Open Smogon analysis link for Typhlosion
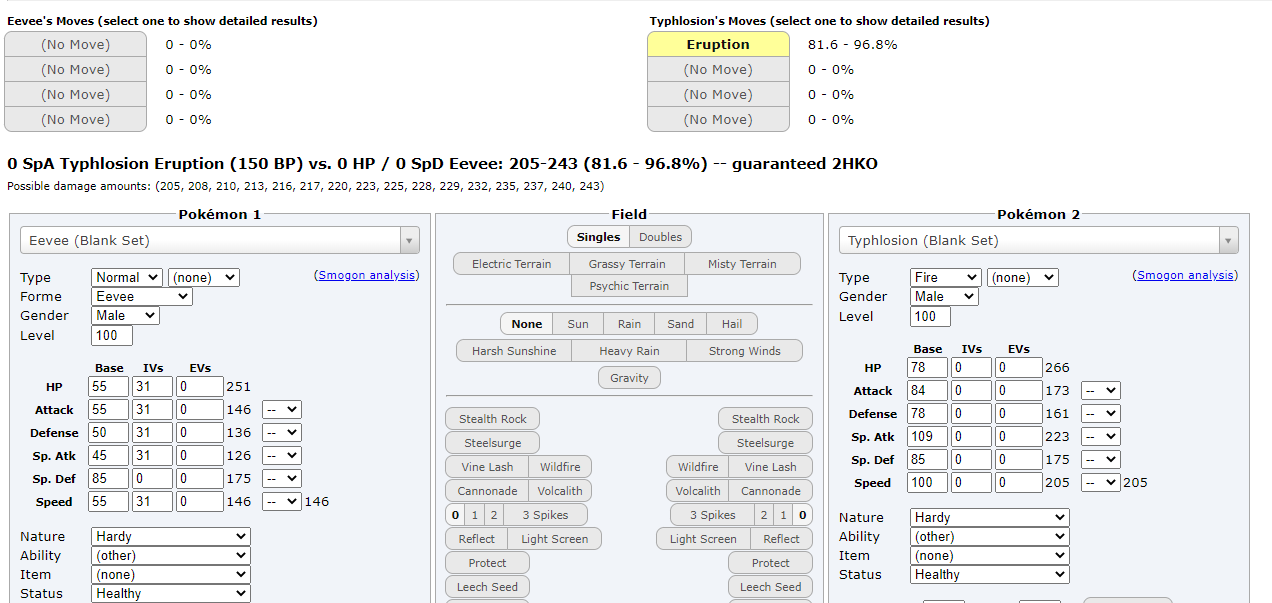The height and width of the screenshot is (603, 1272). coord(1187,275)
